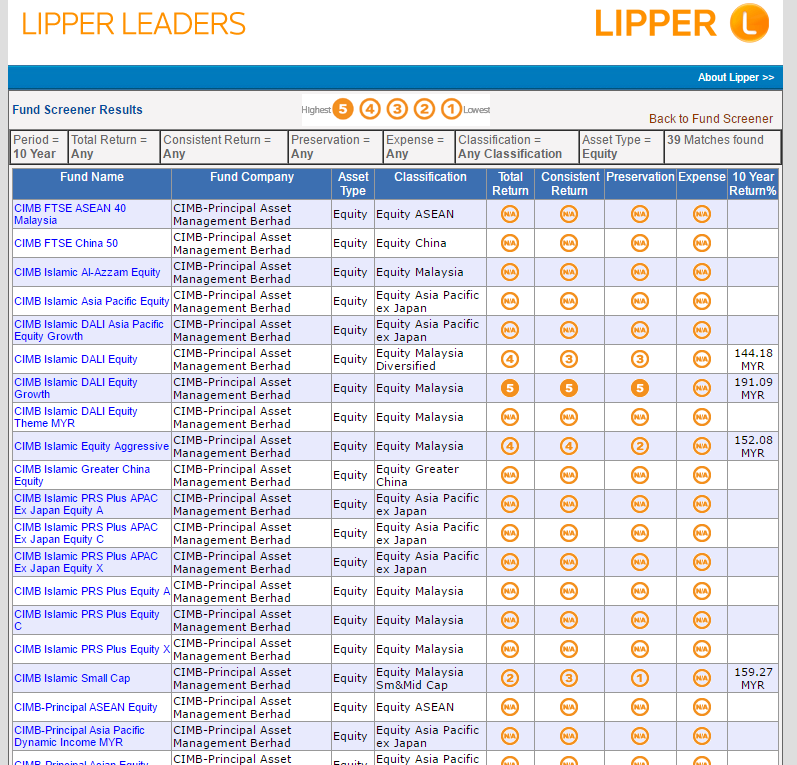
Task: Click the rating 4 legend badge
Action: (370, 109)
